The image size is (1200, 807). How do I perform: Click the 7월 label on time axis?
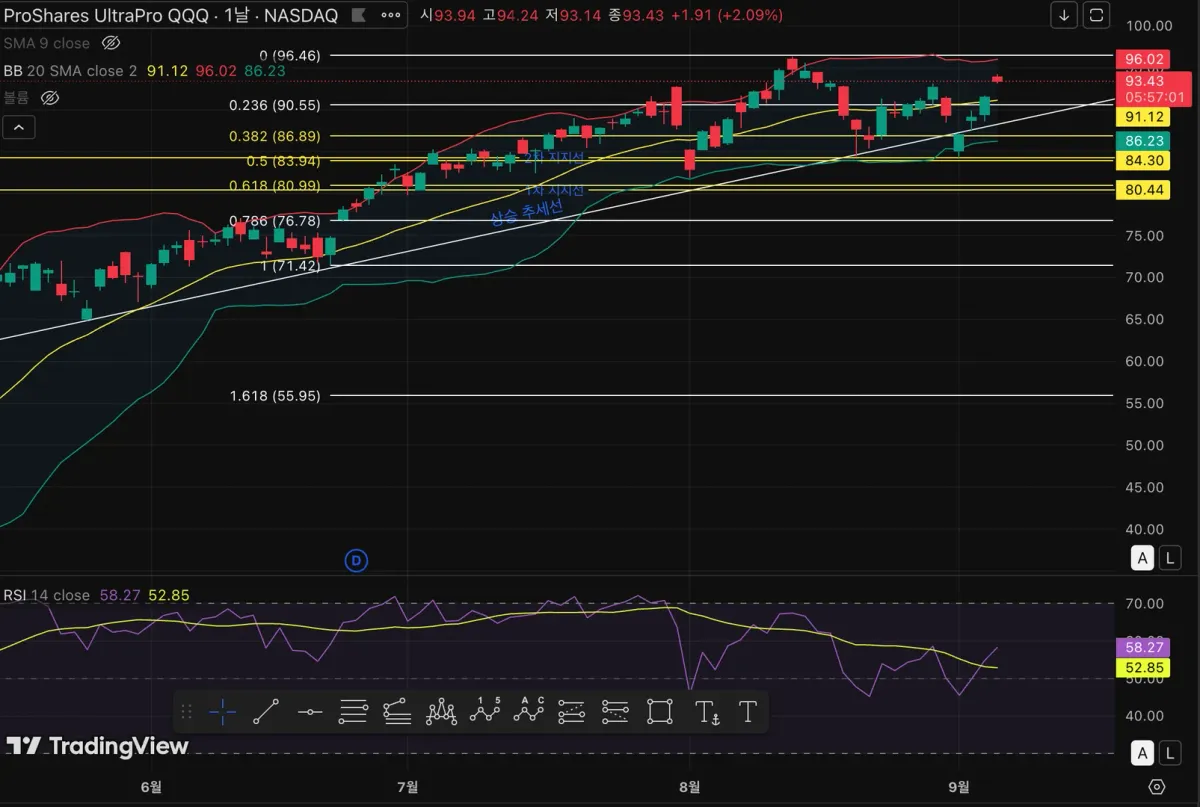click(407, 786)
